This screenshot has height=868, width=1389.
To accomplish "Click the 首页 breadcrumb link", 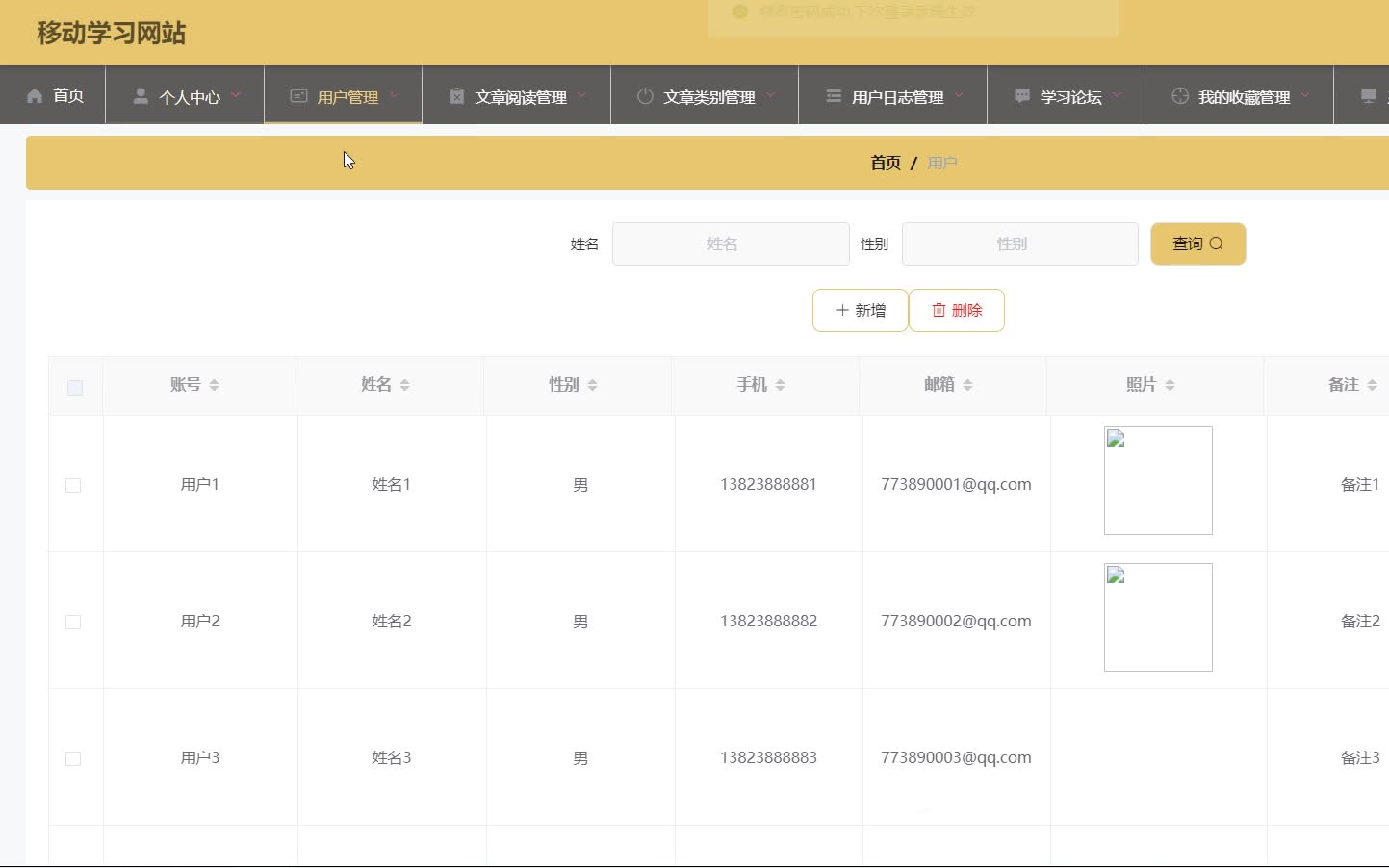I will (886, 163).
